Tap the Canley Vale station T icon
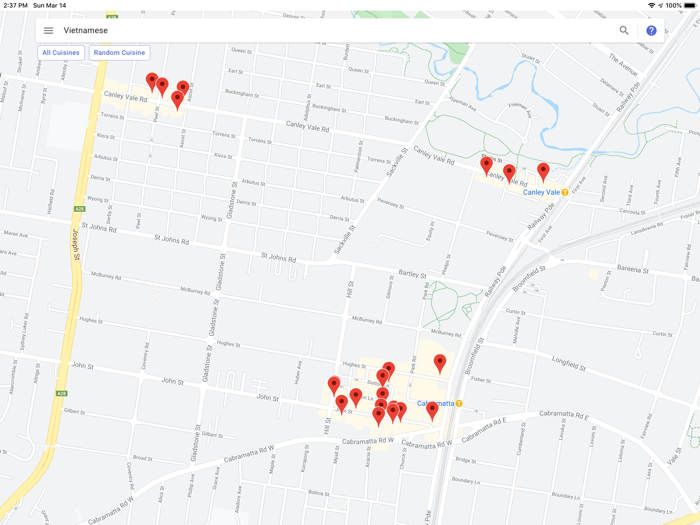 pyautogui.click(x=565, y=192)
